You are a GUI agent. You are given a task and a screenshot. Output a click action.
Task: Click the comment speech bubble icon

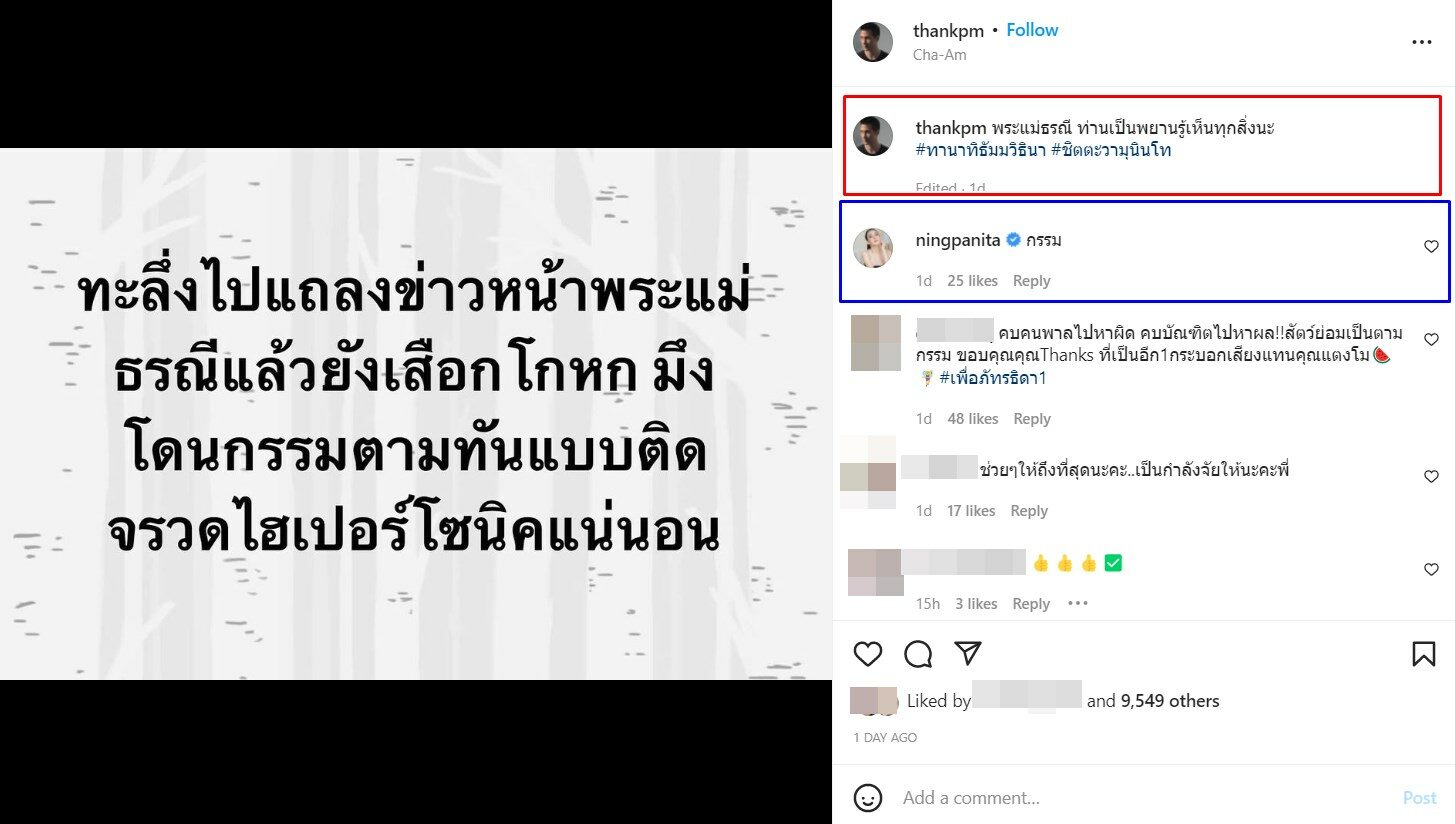(x=918, y=654)
